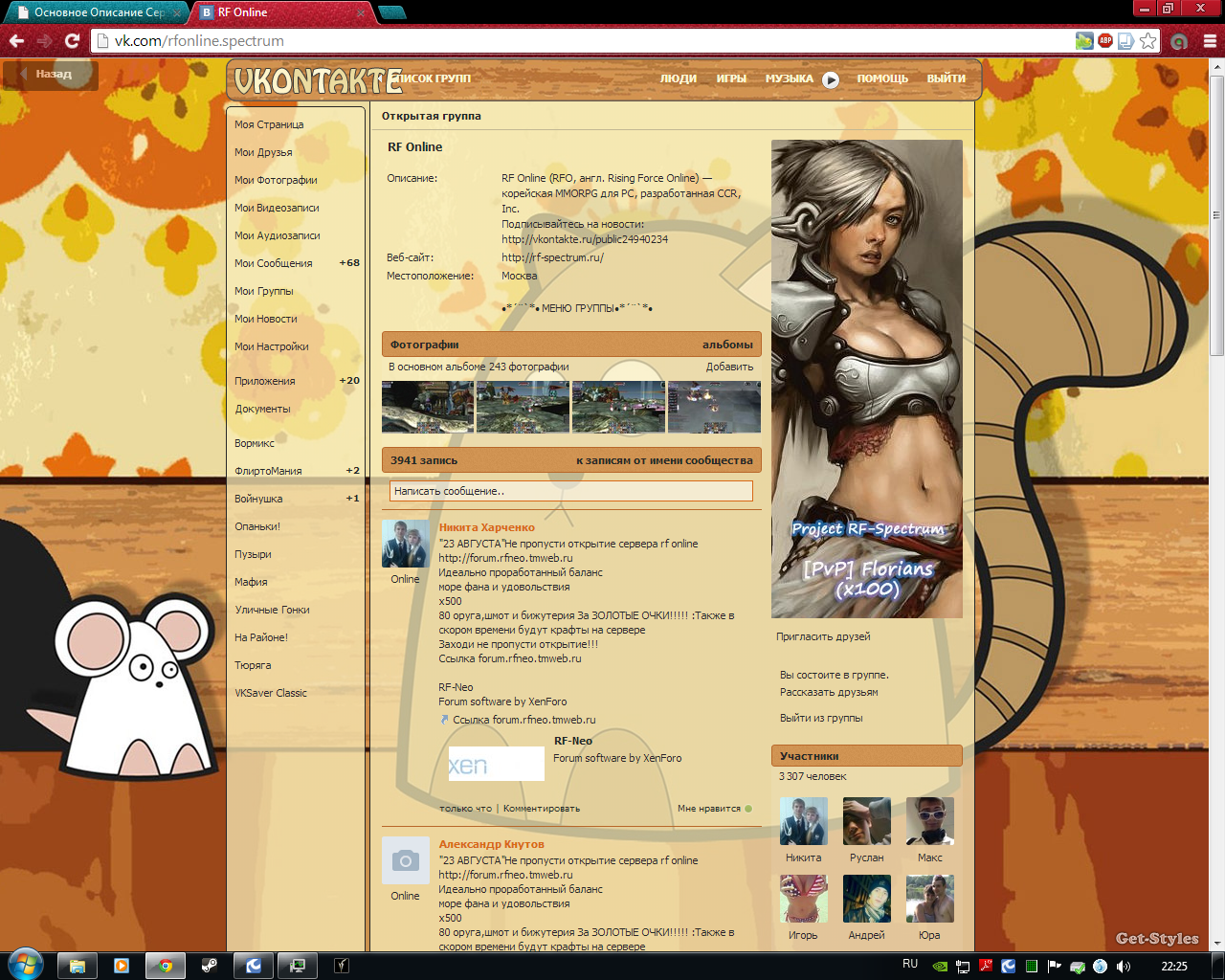The width and height of the screenshot is (1225, 980).
Task: Click the NVIDIA tray icon
Action: click(939, 966)
